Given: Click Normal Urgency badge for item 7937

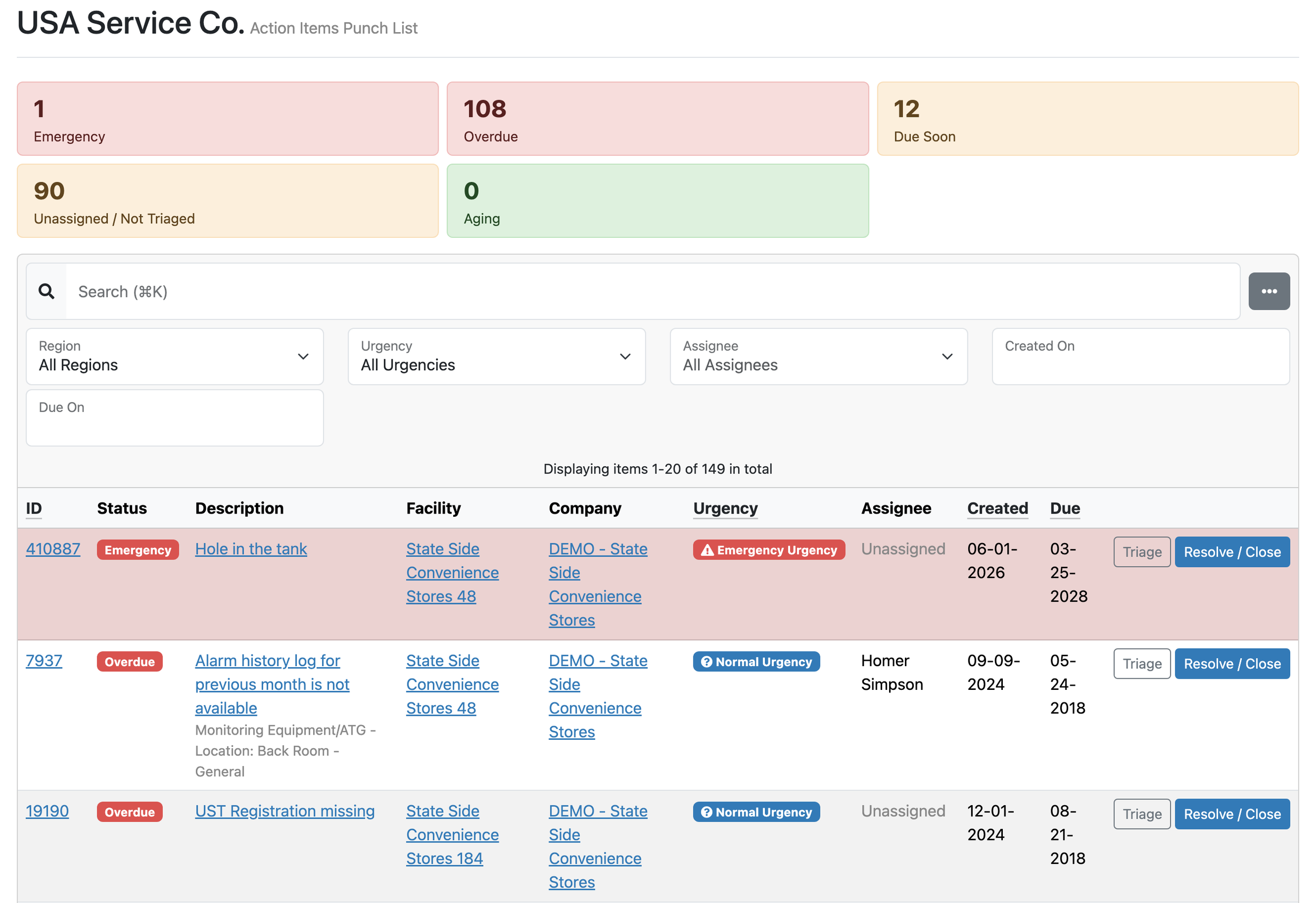Looking at the screenshot, I should click(x=756, y=662).
